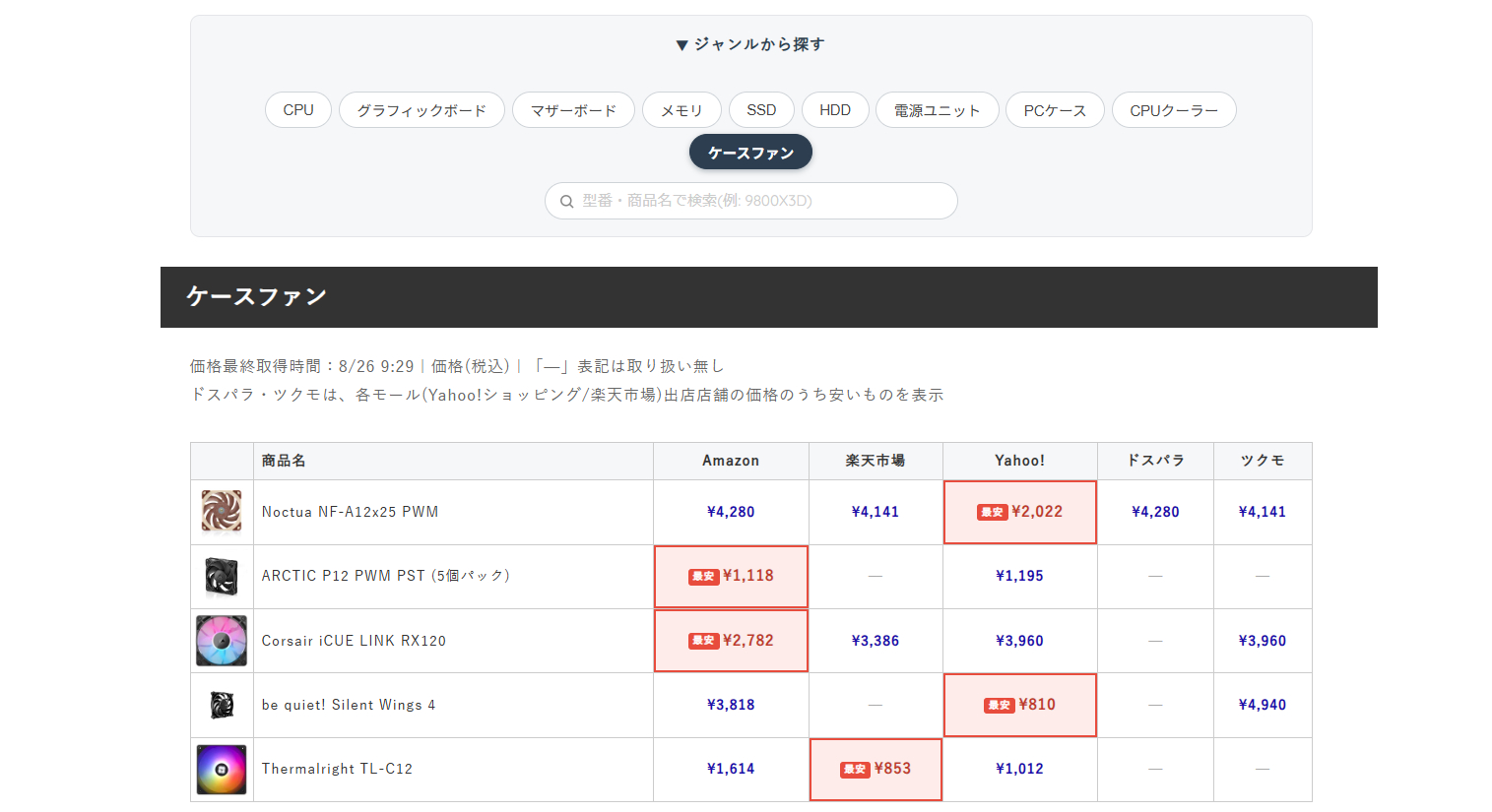This screenshot has height=812, width=1492.
Task: Click product name be quiet! Silent Wings 4
Action: tap(348, 705)
